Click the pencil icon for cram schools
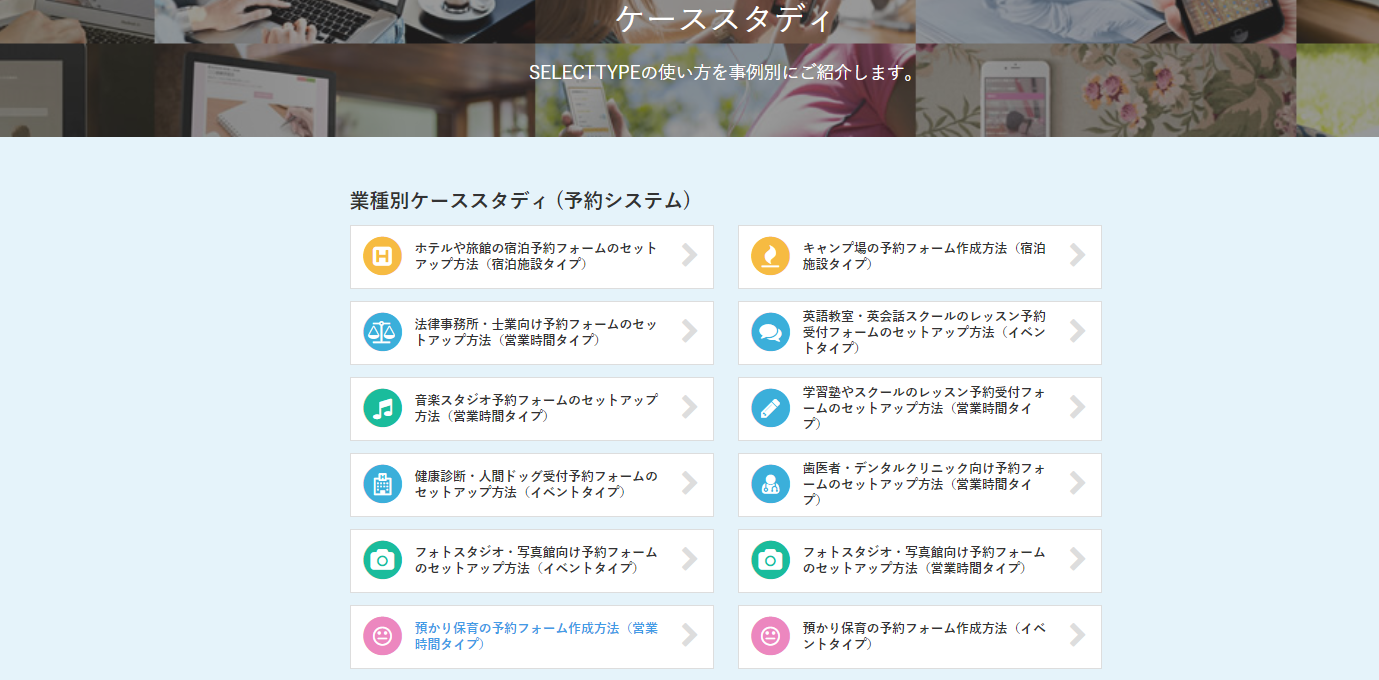The image size is (1379, 680). [769, 408]
